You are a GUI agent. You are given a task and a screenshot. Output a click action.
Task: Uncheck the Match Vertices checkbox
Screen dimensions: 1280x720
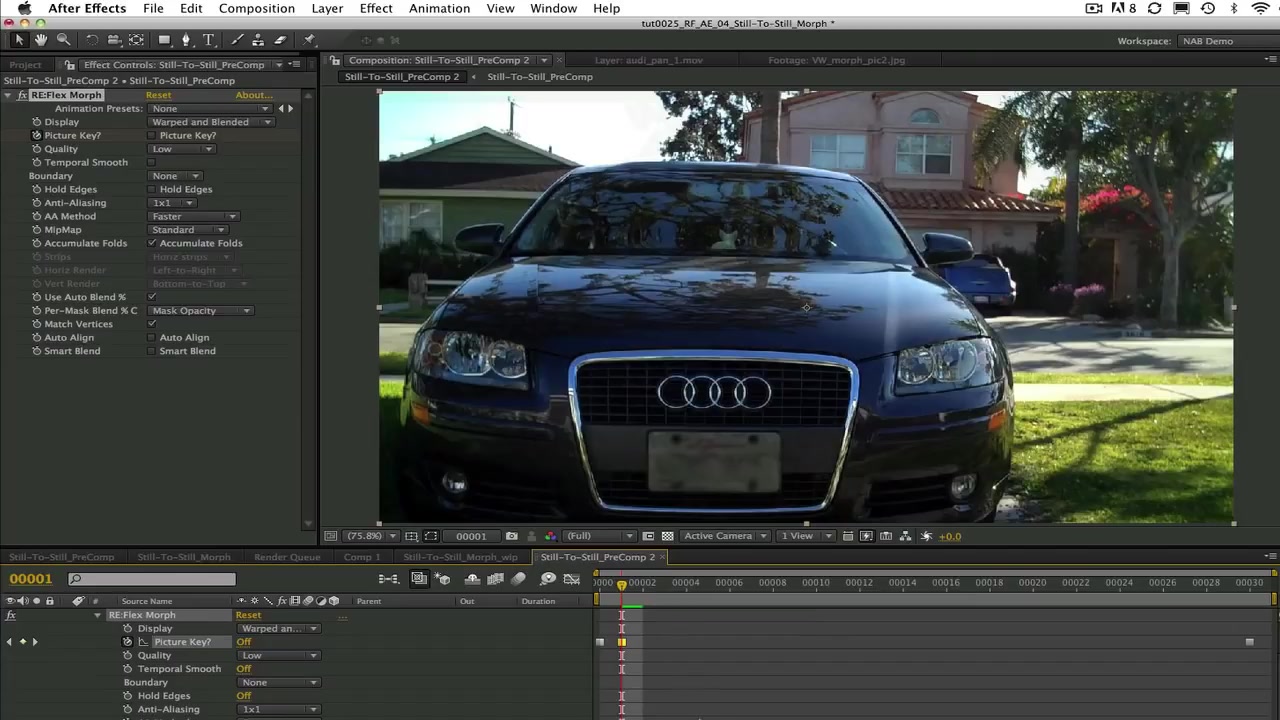[152, 324]
